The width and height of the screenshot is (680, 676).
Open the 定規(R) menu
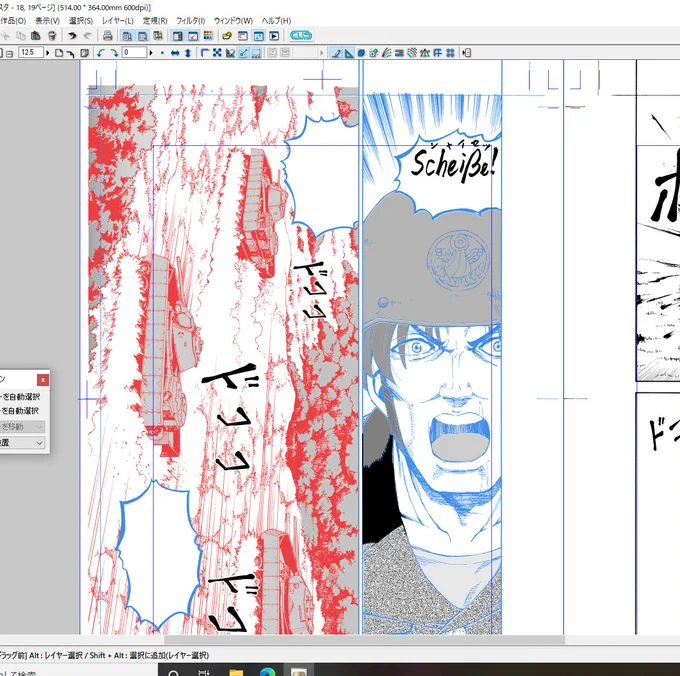(x=155, y=21)
